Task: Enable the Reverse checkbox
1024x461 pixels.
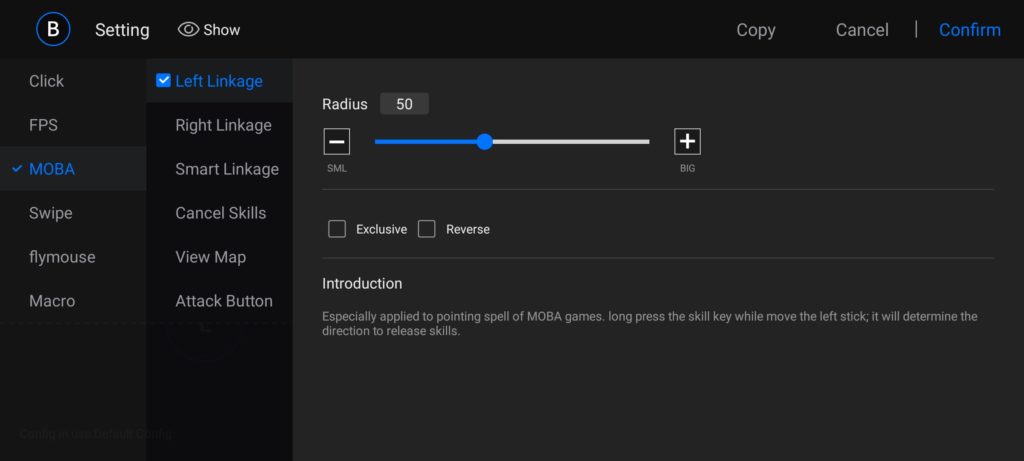Action: (427, 229)
